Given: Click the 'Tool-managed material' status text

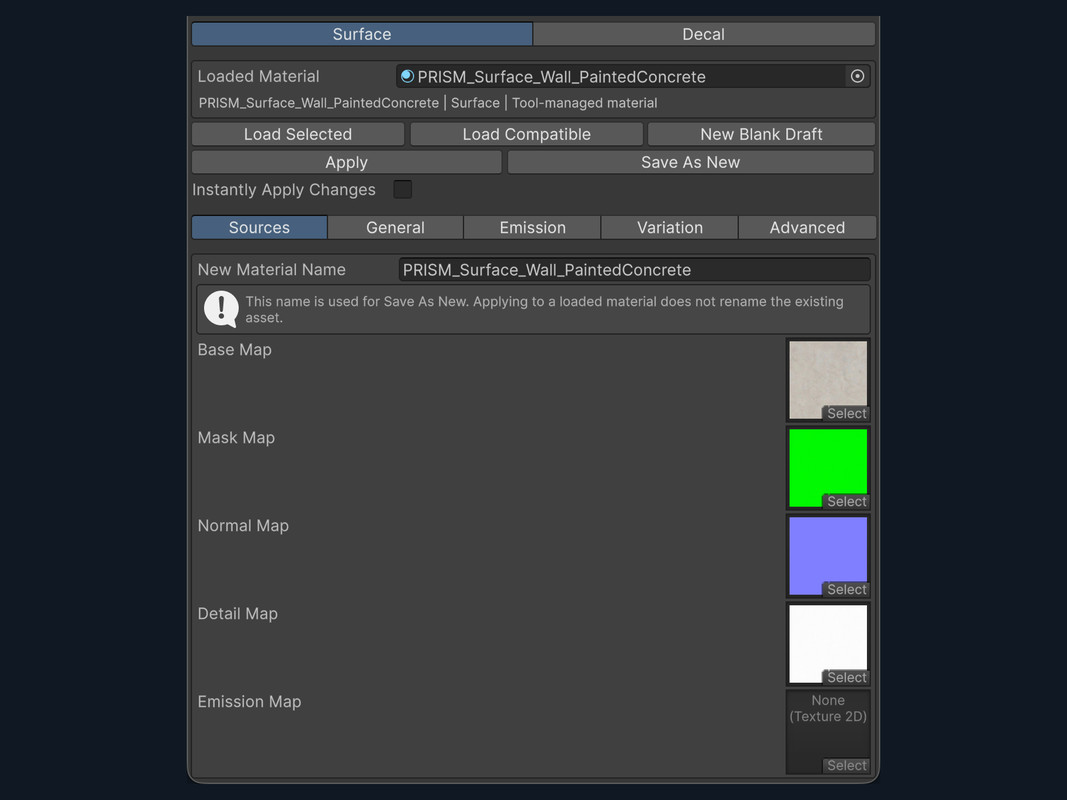Looking at the screenshot, I should coord(585,103).
